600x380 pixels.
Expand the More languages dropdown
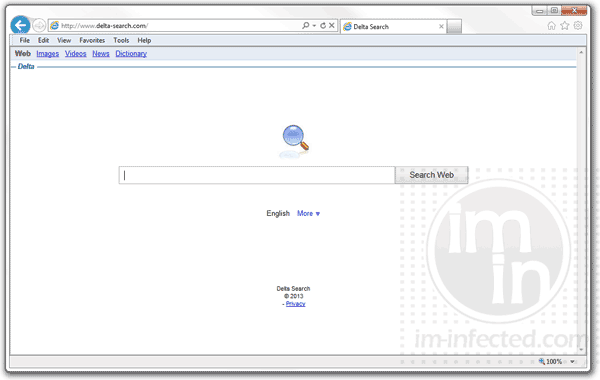tap(308, 214)
